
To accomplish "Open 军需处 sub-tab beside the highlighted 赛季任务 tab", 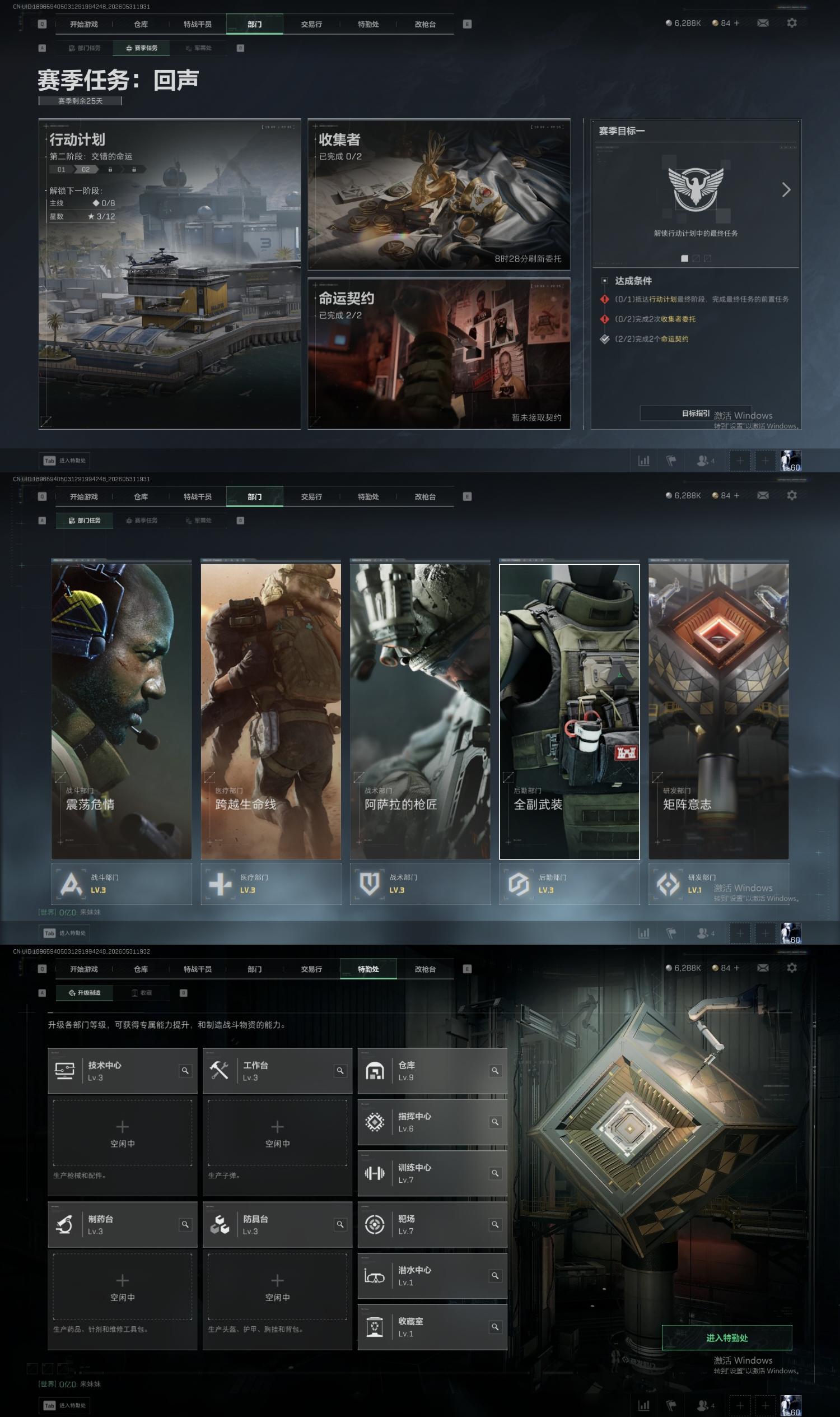I will [x=199, y=48].
